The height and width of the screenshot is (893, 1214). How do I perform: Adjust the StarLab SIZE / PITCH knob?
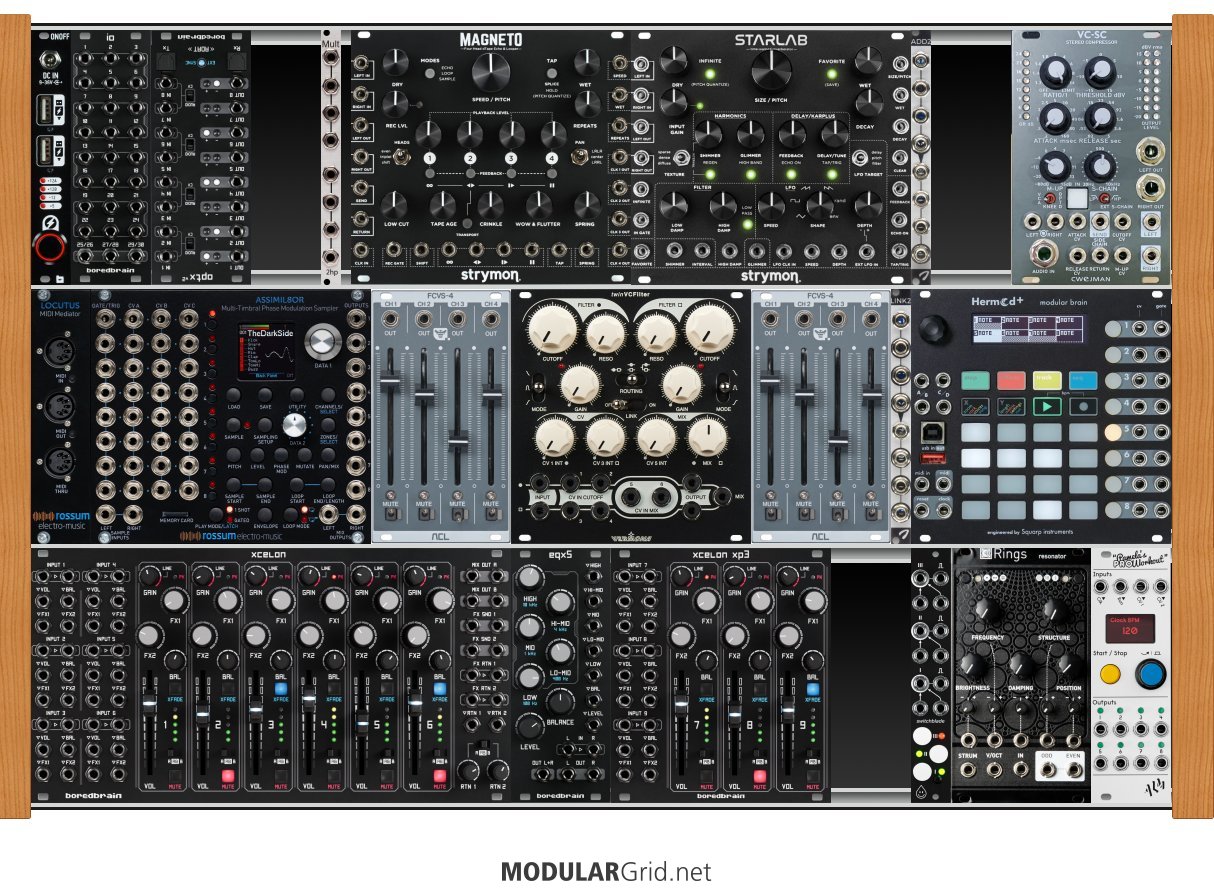(x=769, y=69)
